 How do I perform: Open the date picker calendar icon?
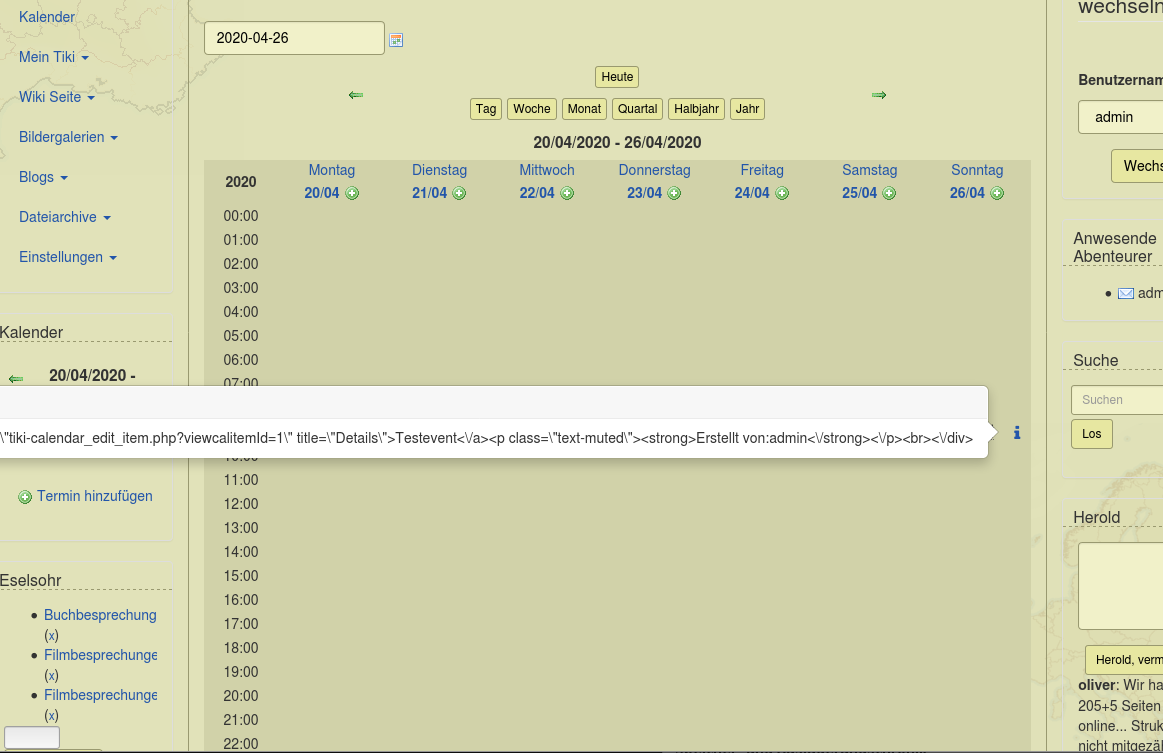[396, 40]
